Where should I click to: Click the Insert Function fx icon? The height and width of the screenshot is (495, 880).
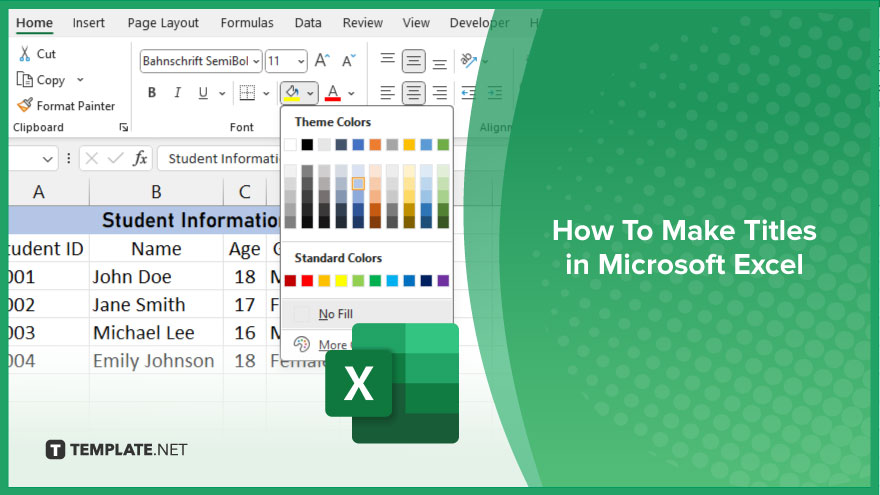(140, 159)
